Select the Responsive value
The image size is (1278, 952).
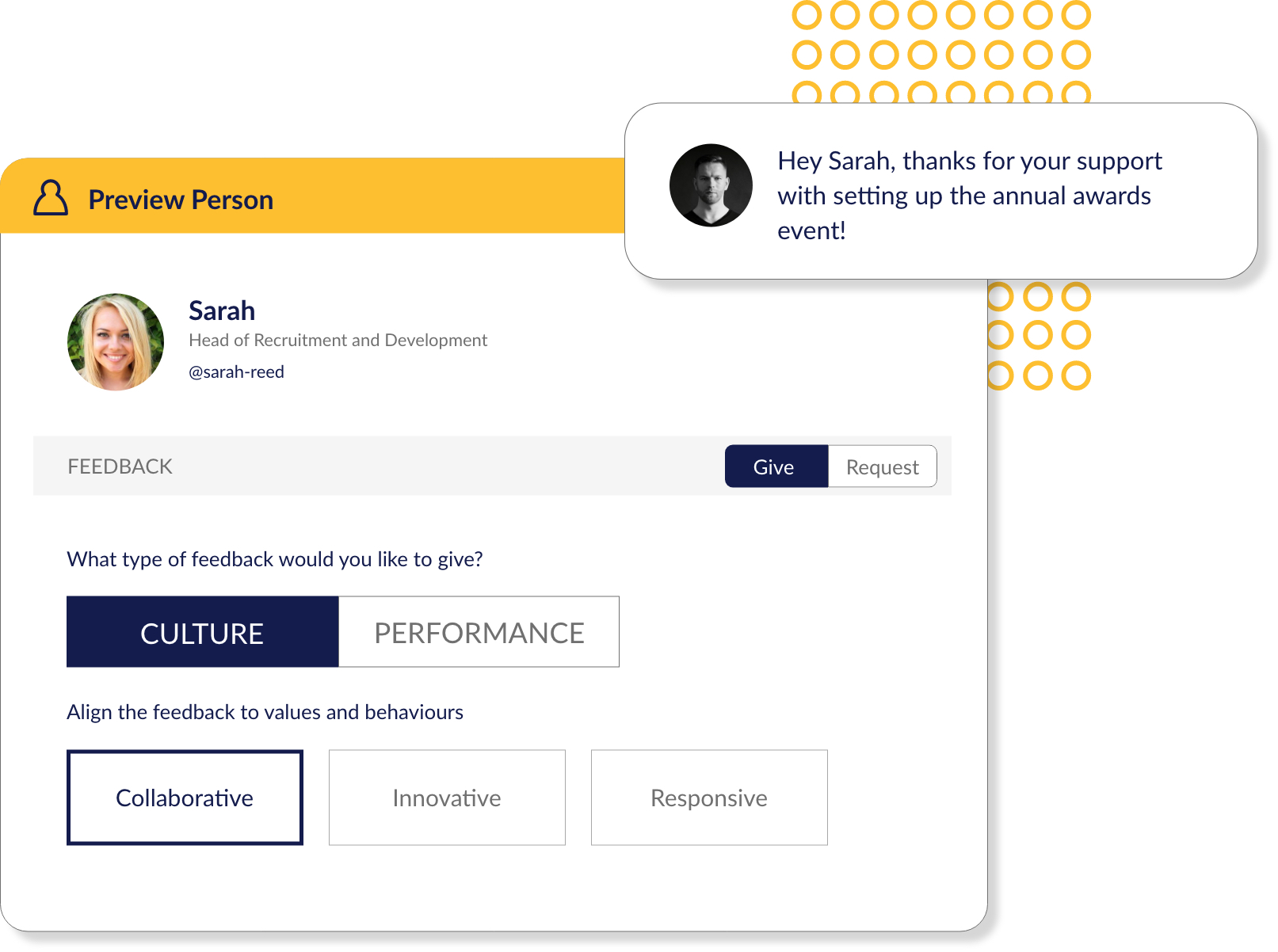click(709, 798)
